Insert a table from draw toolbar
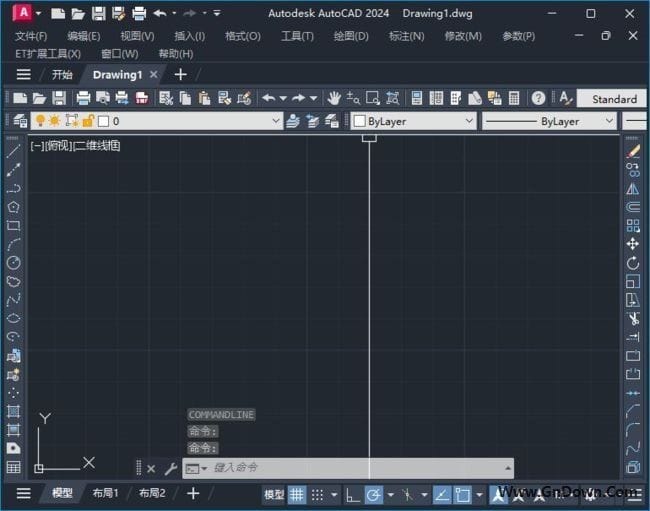The height and width of the screenshot is (511, 650). tap(13, 467)
